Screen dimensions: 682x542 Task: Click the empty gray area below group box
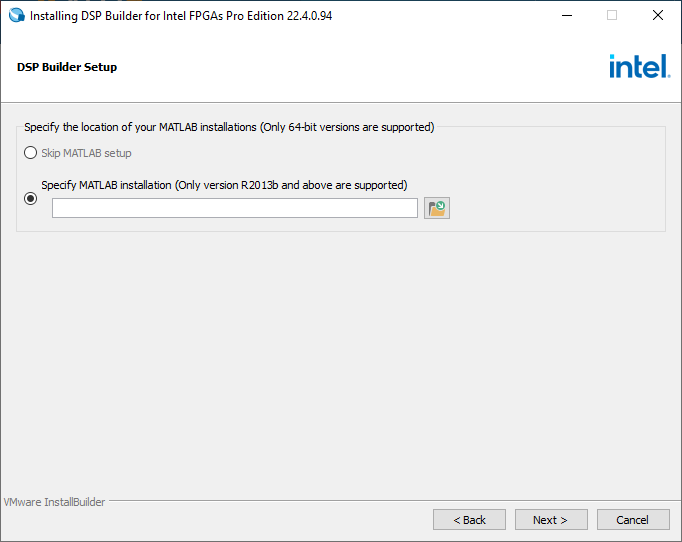340,360
